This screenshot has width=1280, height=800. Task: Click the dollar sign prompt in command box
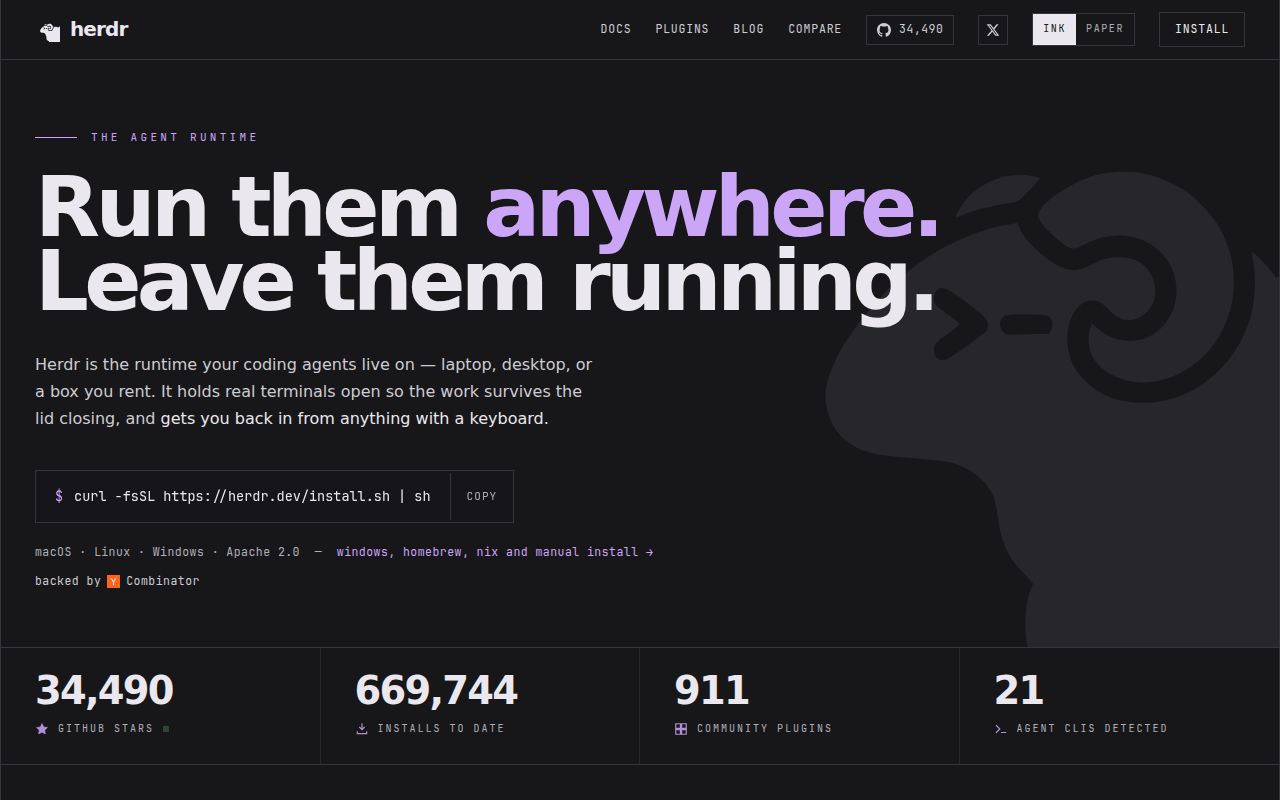pyautogui.click(x=59, y=496)
